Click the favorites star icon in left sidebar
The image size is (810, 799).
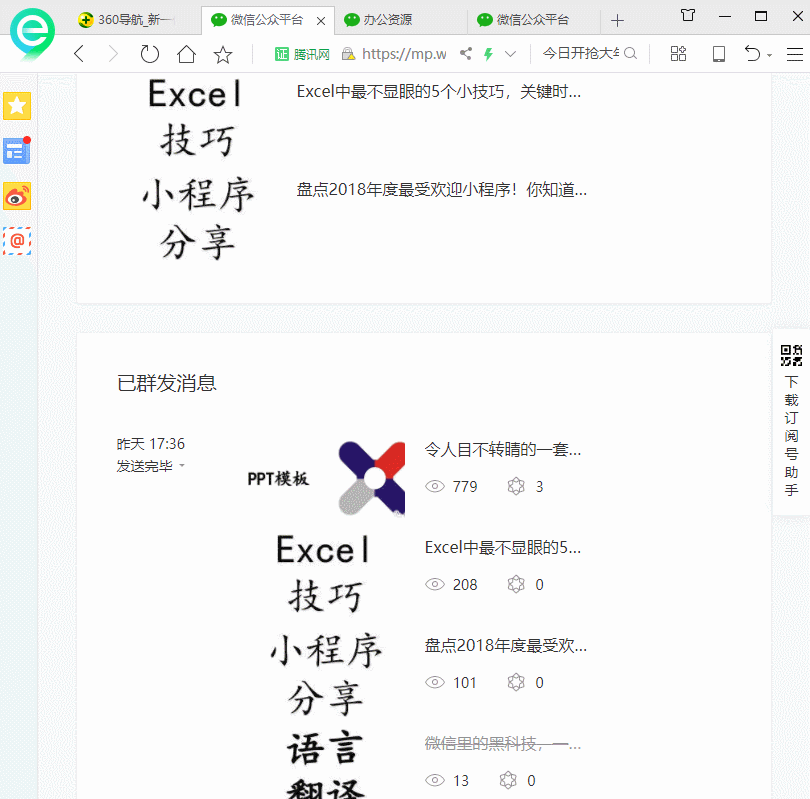pos(17,104)
